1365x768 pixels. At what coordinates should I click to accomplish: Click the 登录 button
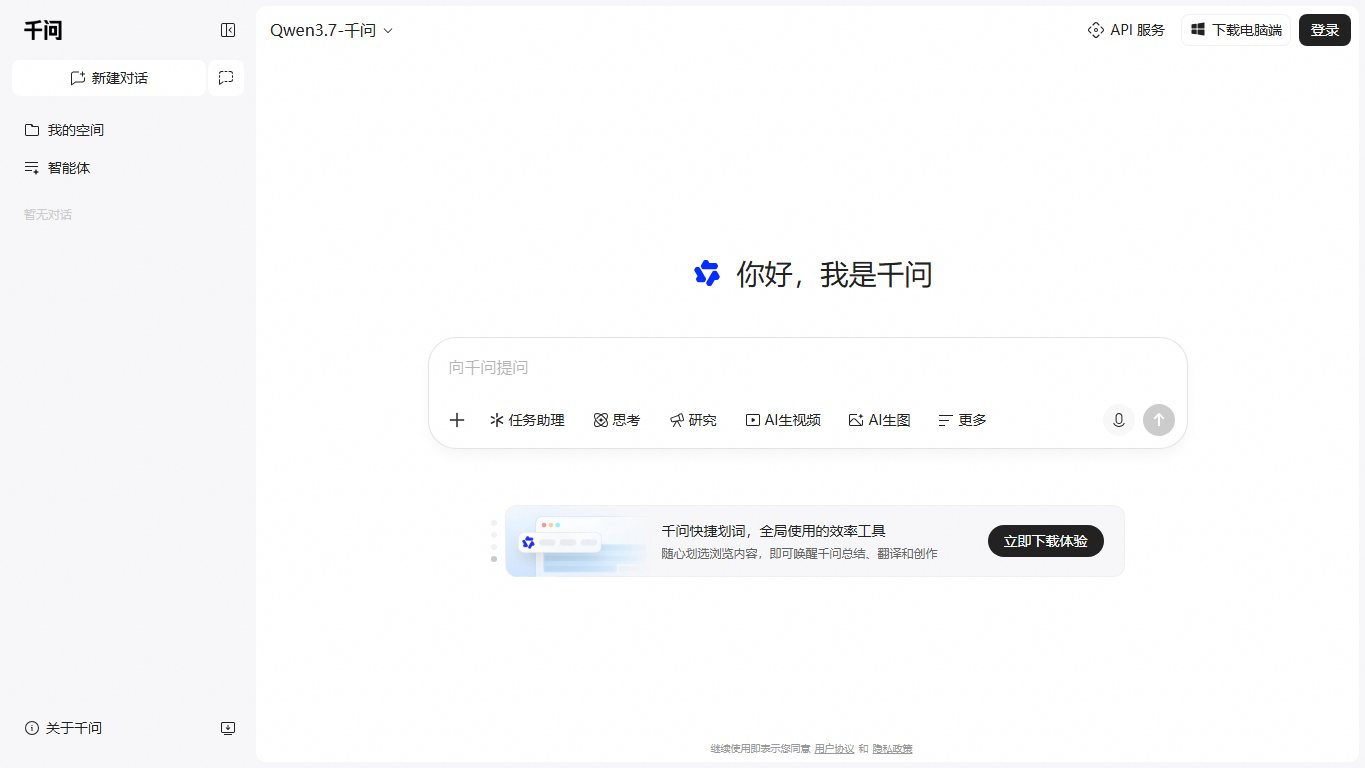1325,30
